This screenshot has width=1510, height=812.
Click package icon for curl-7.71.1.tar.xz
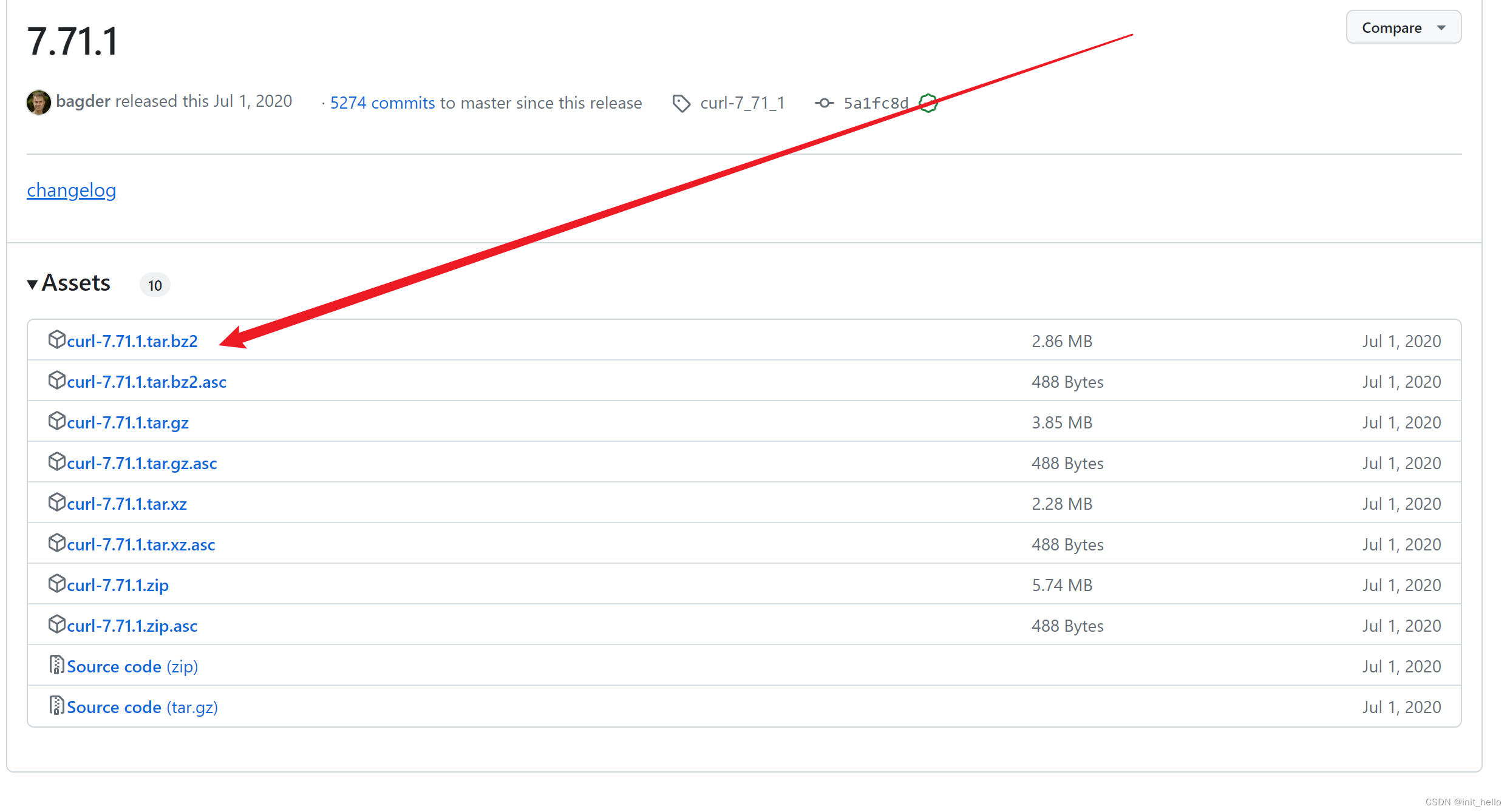pyautogui.click(x=56, y=502)
